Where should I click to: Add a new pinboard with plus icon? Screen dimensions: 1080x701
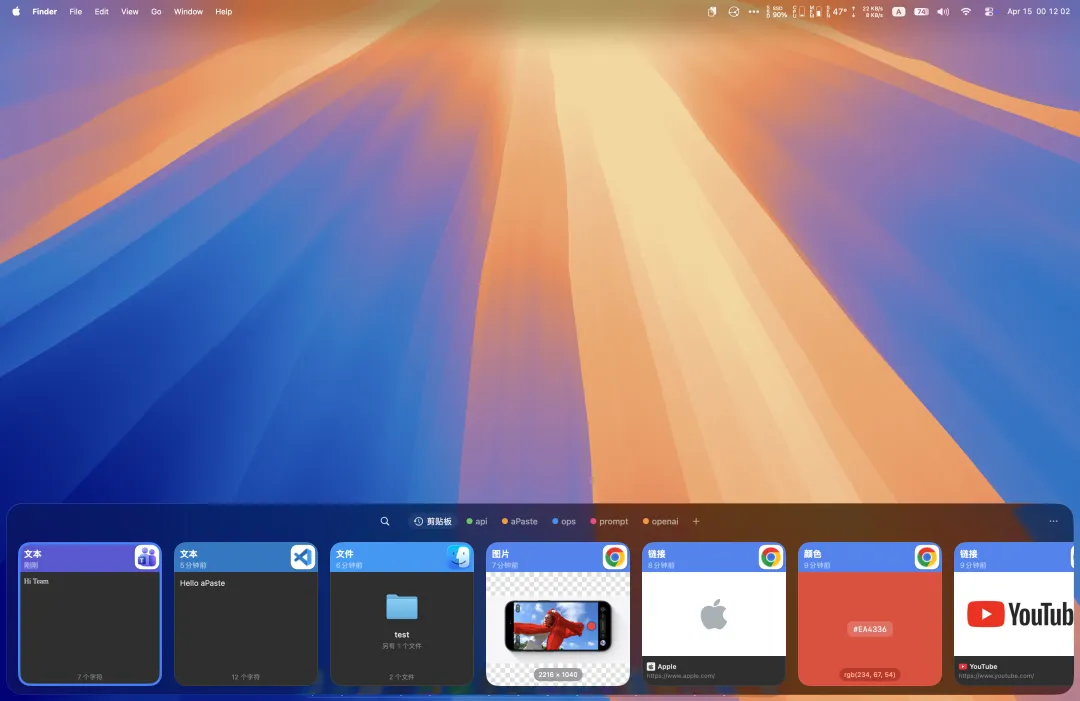click(696, 521)
